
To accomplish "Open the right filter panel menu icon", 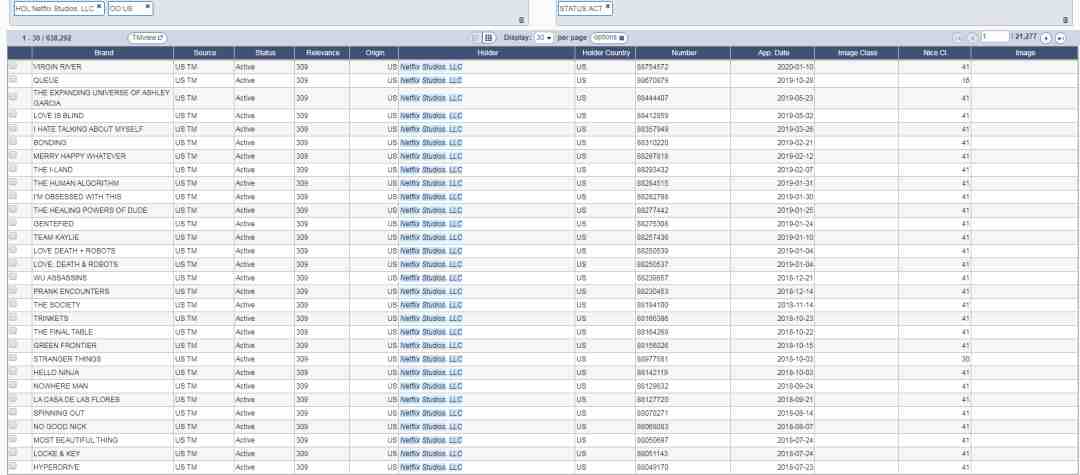I will [x=1066, y=21].
